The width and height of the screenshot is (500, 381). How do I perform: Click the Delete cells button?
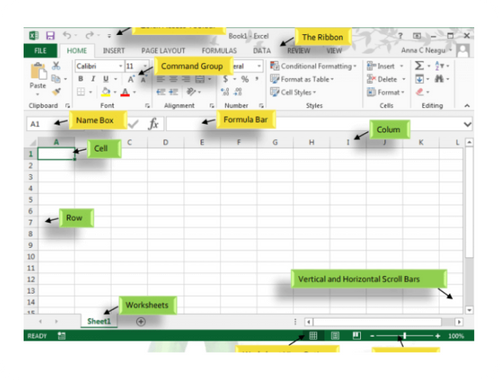coord(386,79)
